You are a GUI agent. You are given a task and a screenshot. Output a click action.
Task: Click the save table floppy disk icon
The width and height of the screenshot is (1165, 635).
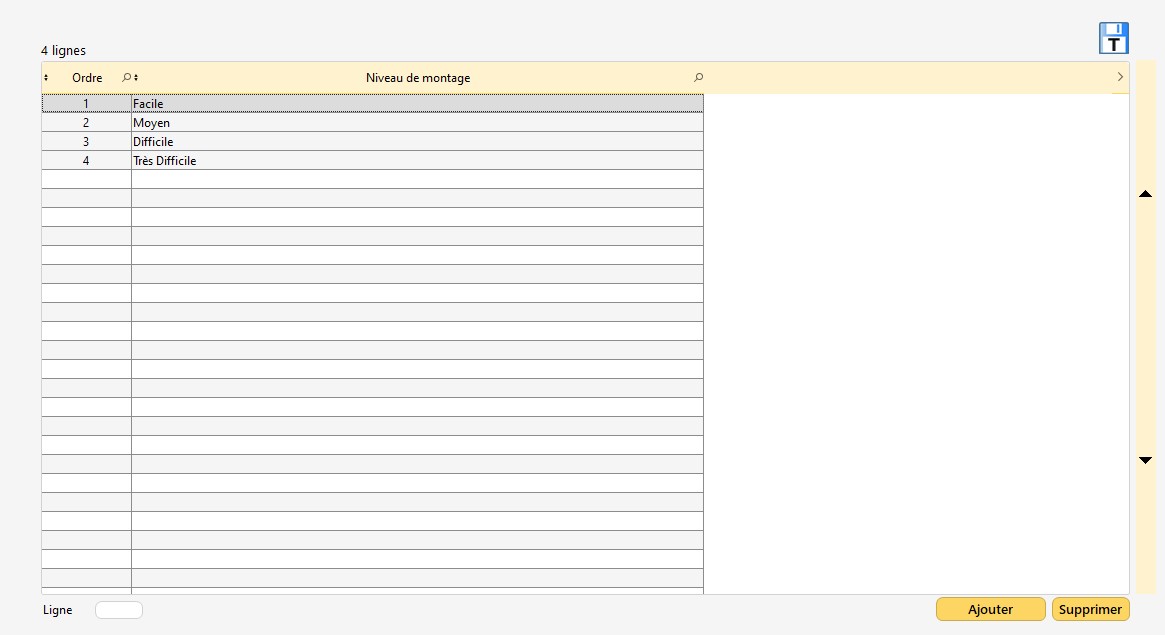tap(1113, 38)
